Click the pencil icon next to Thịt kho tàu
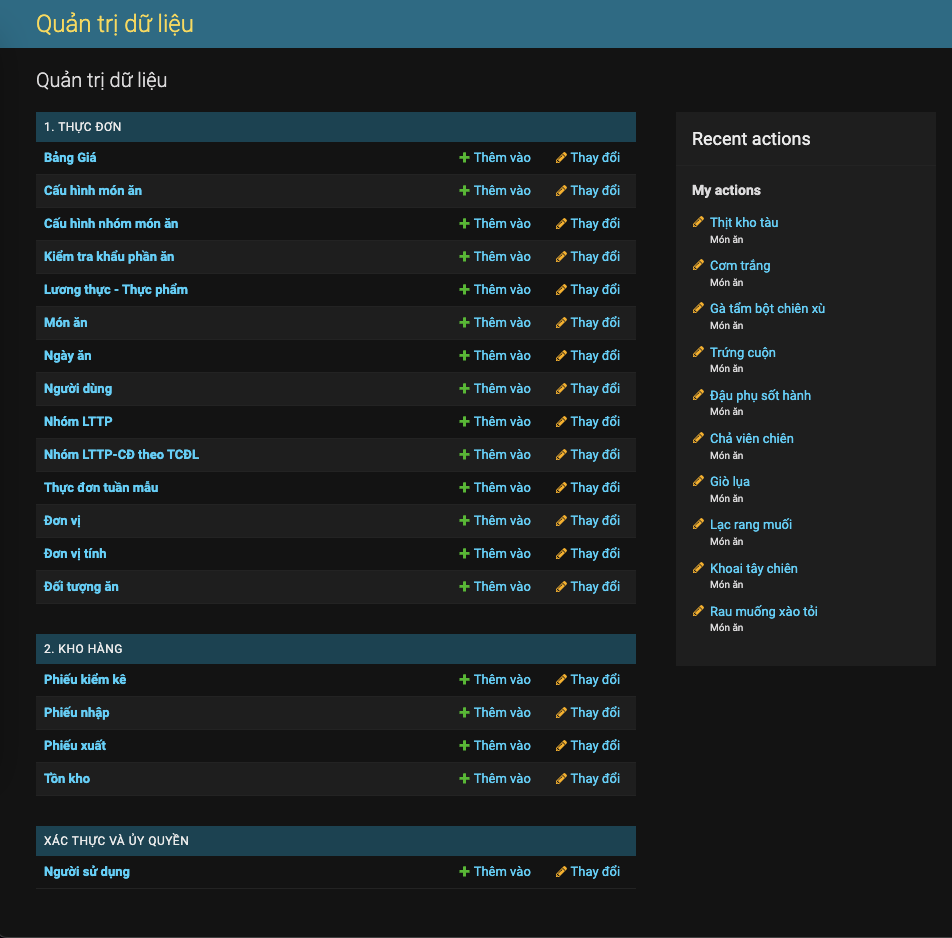This screenshot has width=952, height=938. tap(698, 222)
